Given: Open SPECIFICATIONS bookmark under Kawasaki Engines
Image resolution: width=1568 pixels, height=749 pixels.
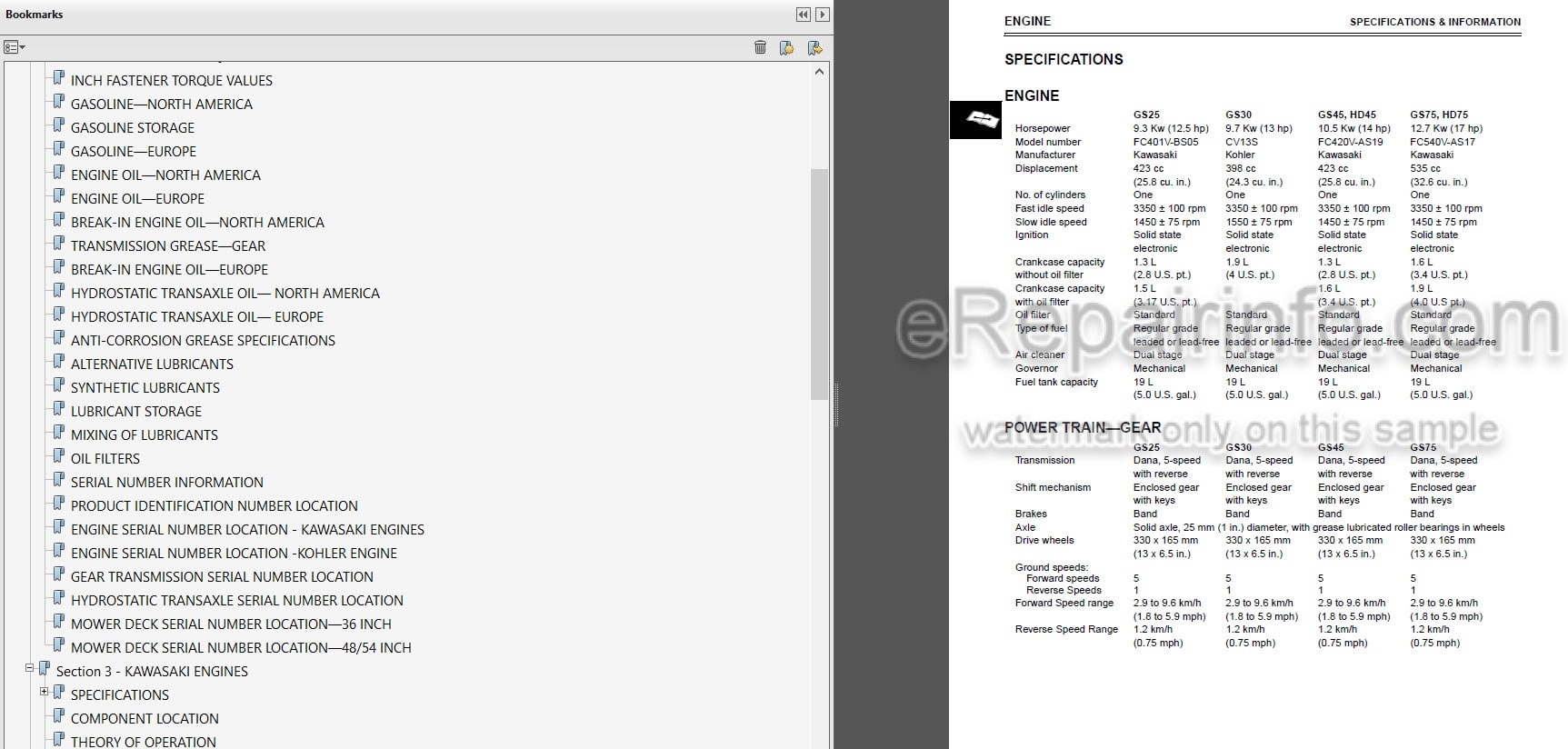Looking at the screenshot, I should pyautogui.click(x=120, y=695).
